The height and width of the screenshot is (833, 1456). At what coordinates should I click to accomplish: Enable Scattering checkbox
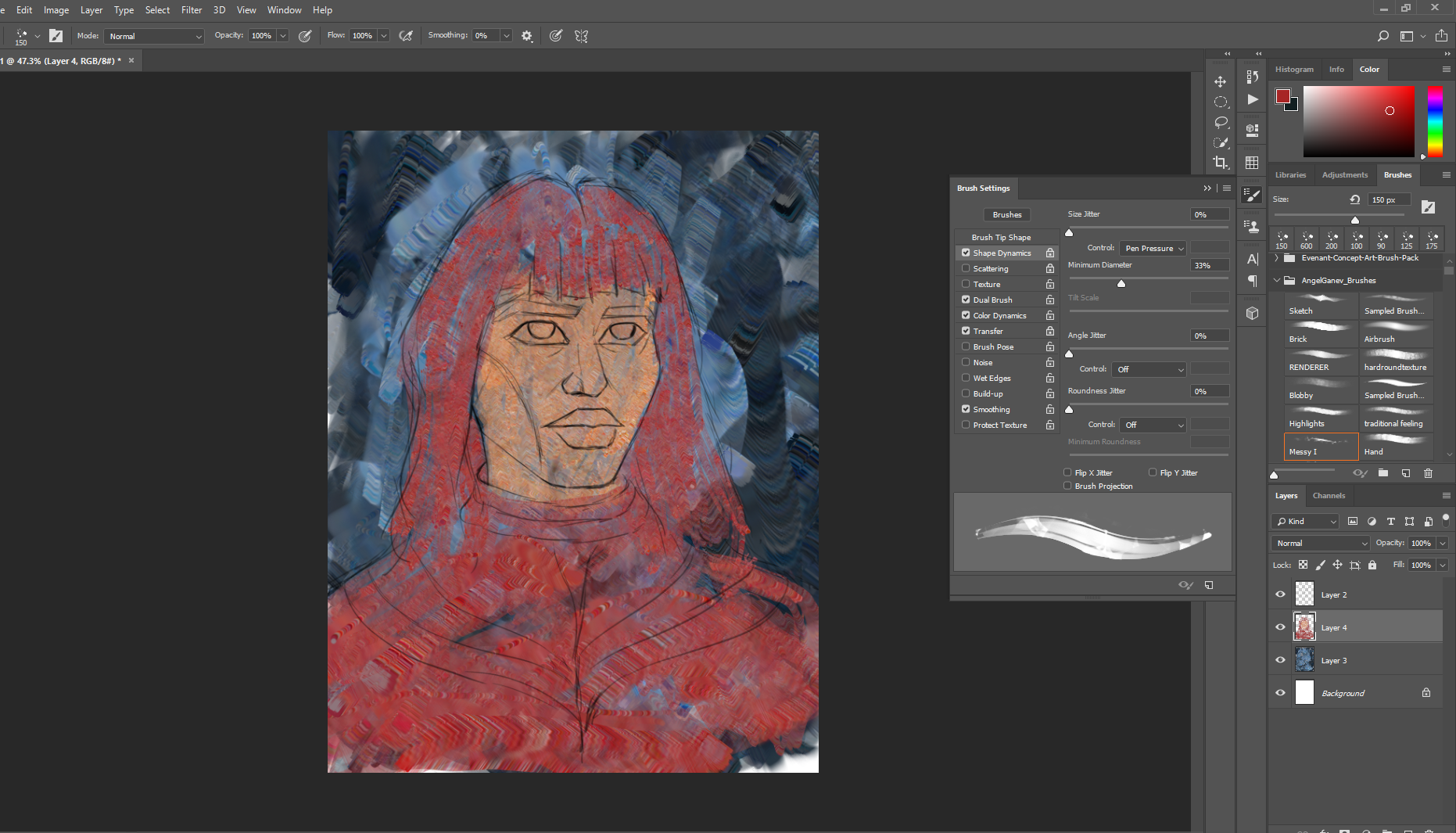(x=966, y=268)
